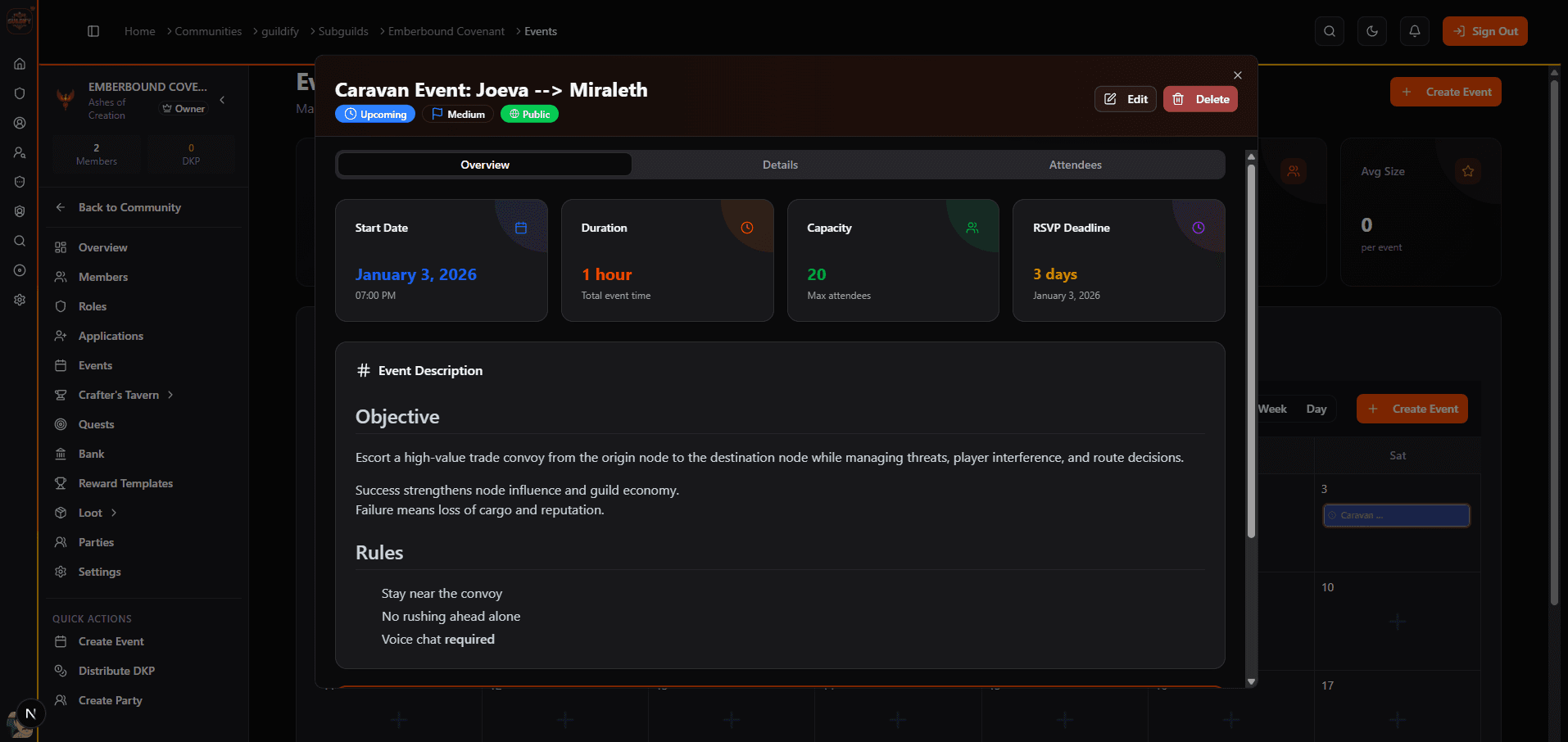1568x742 pixels.
Task: Switch the calendar to Day view
Action: click(x=1316, y=408)
